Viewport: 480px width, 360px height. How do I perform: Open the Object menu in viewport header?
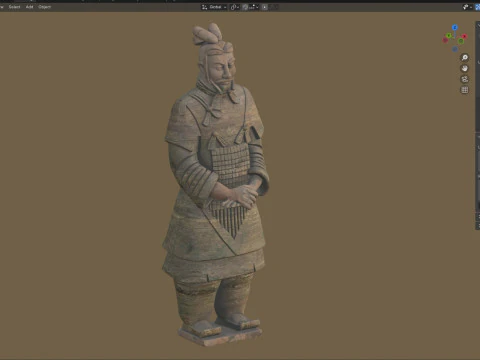click(44, 7)
